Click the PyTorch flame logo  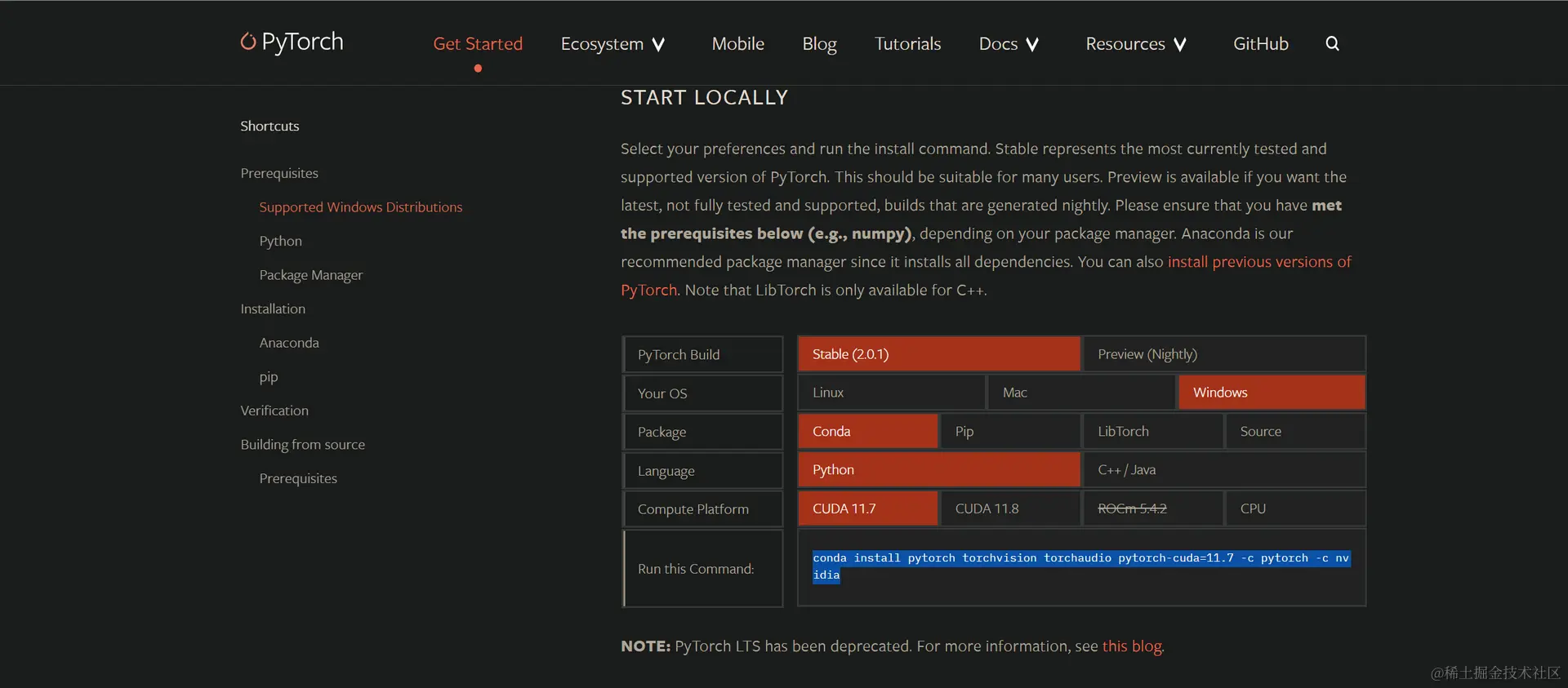pos(248,41)
